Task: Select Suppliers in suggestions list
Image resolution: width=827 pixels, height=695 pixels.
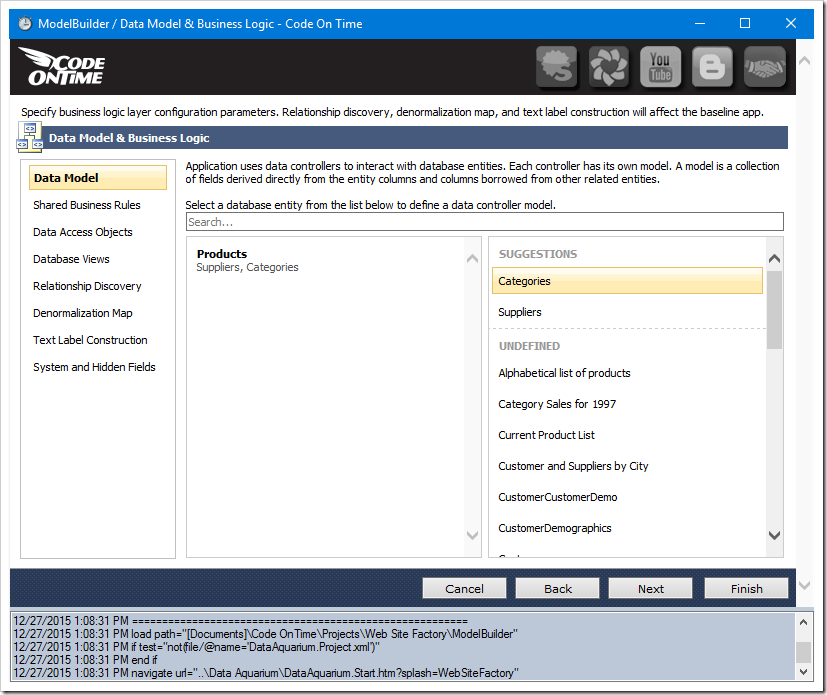Action: click(520, 312)
